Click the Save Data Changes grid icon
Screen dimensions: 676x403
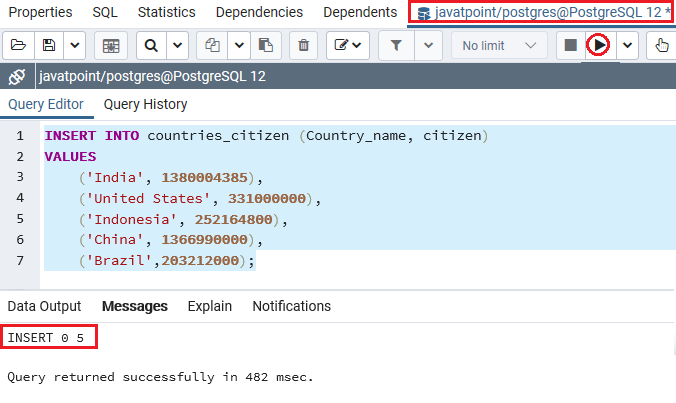point(111,45)
